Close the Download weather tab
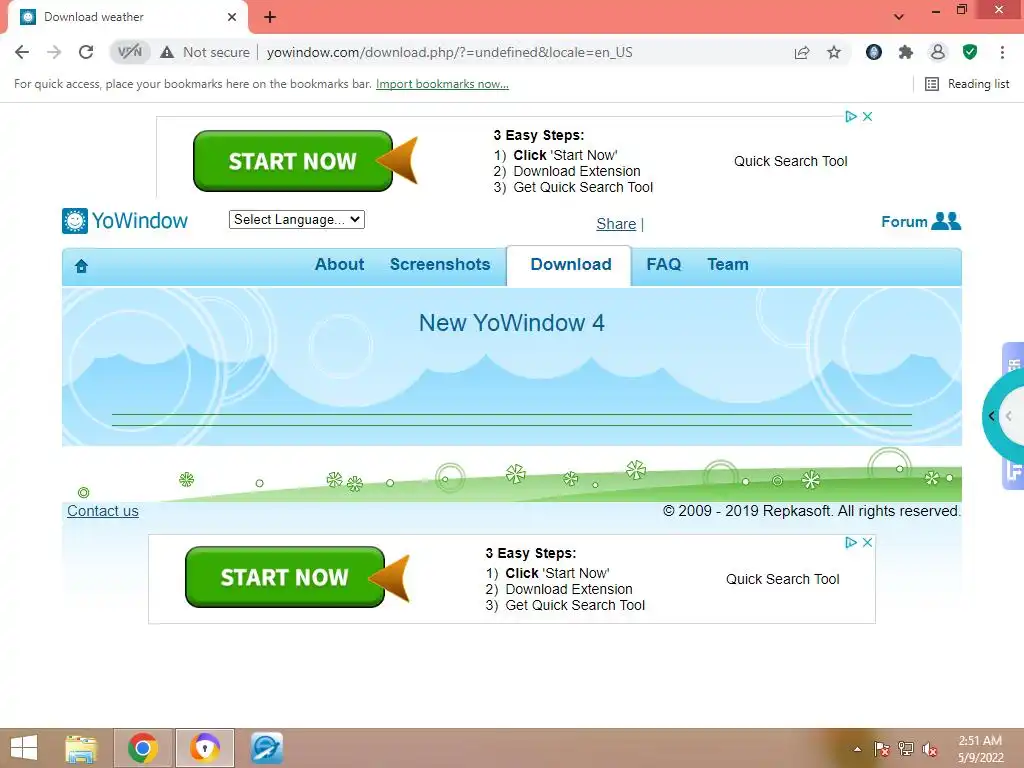The width and height of the screenshot is (1024, 768). tap(232, 17)
